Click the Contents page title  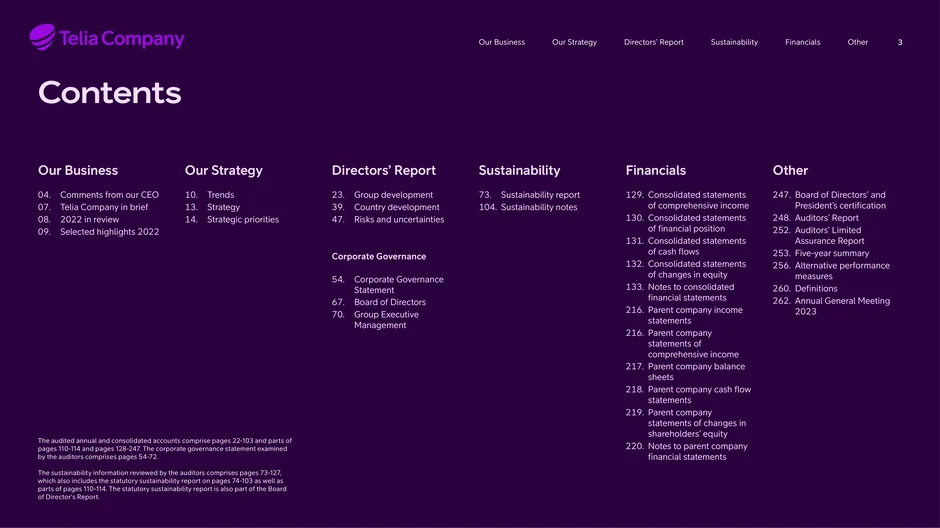pyautogui.click(x=109, y=92)
